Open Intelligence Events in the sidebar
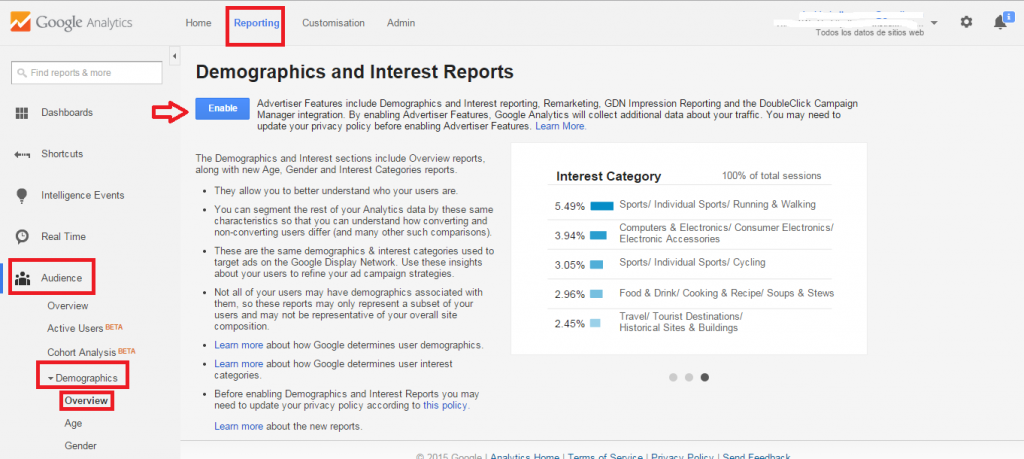 coord(82,195)
